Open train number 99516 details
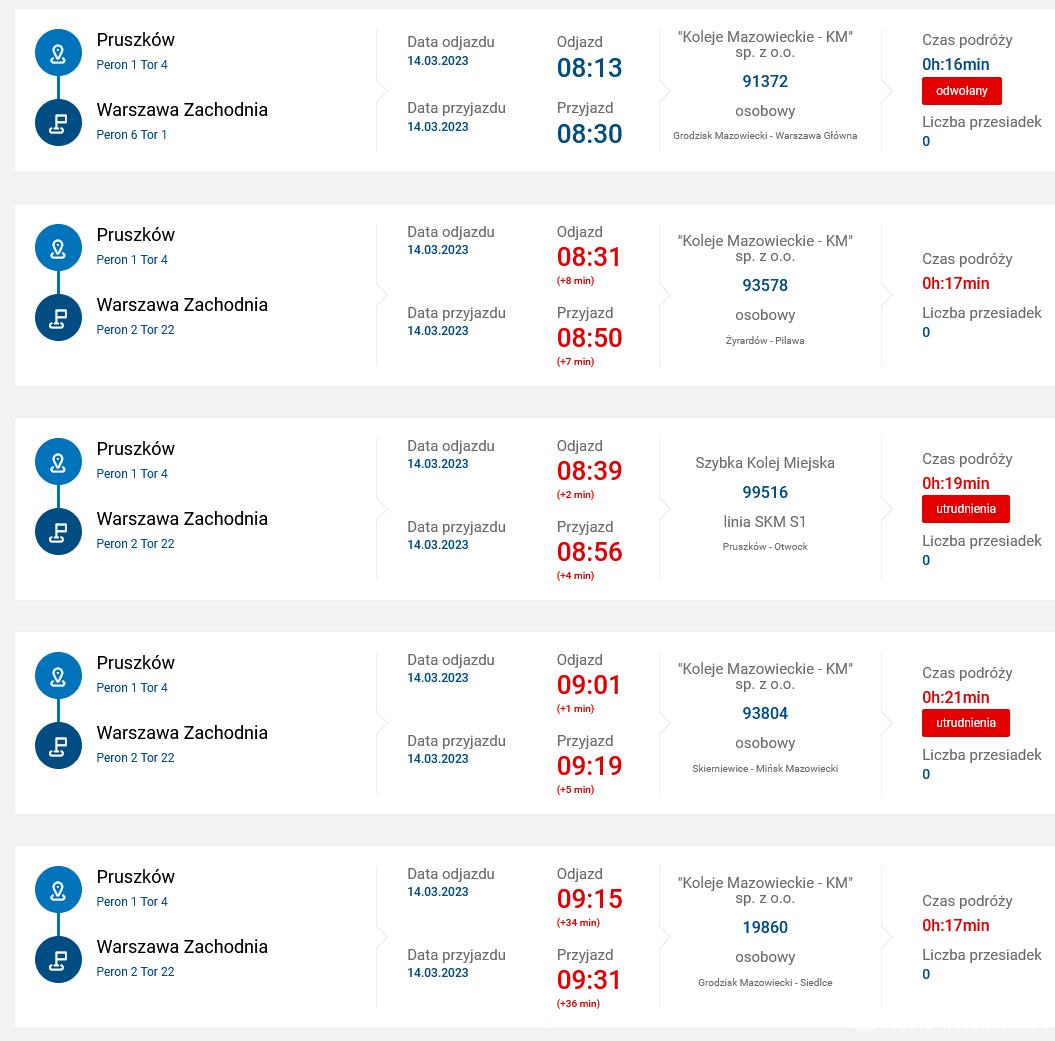This screenshot has height=1041, width=1055. click(765, 493)
